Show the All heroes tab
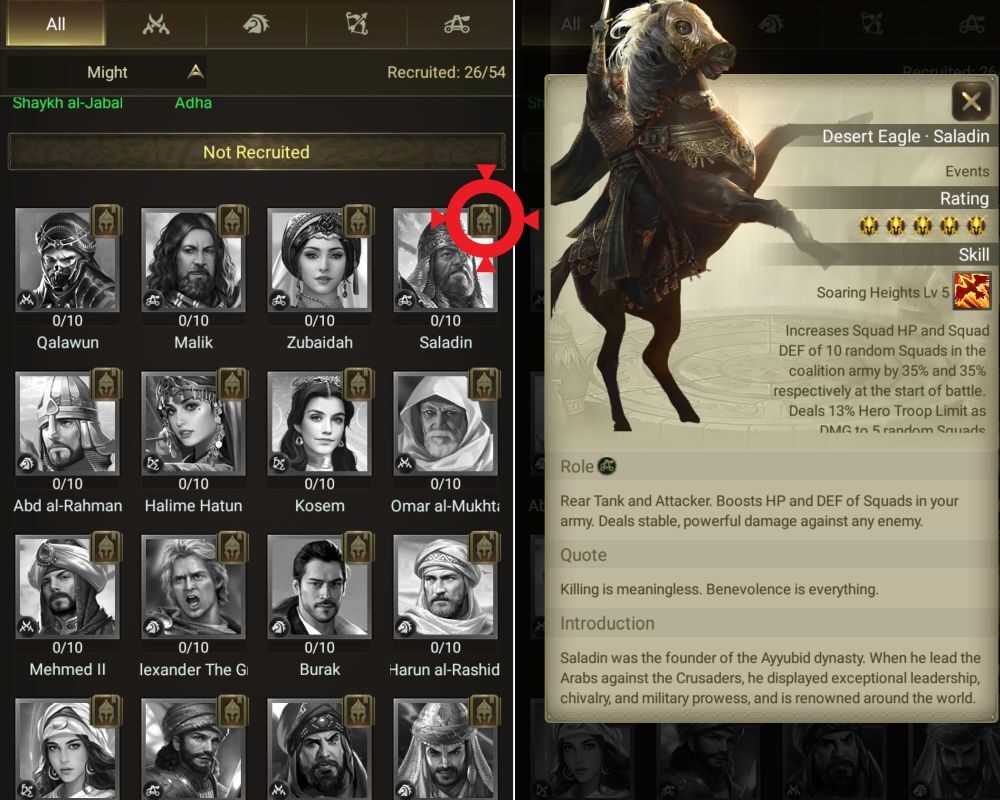This screenshot has width=1000, height=800. (55, 24)
